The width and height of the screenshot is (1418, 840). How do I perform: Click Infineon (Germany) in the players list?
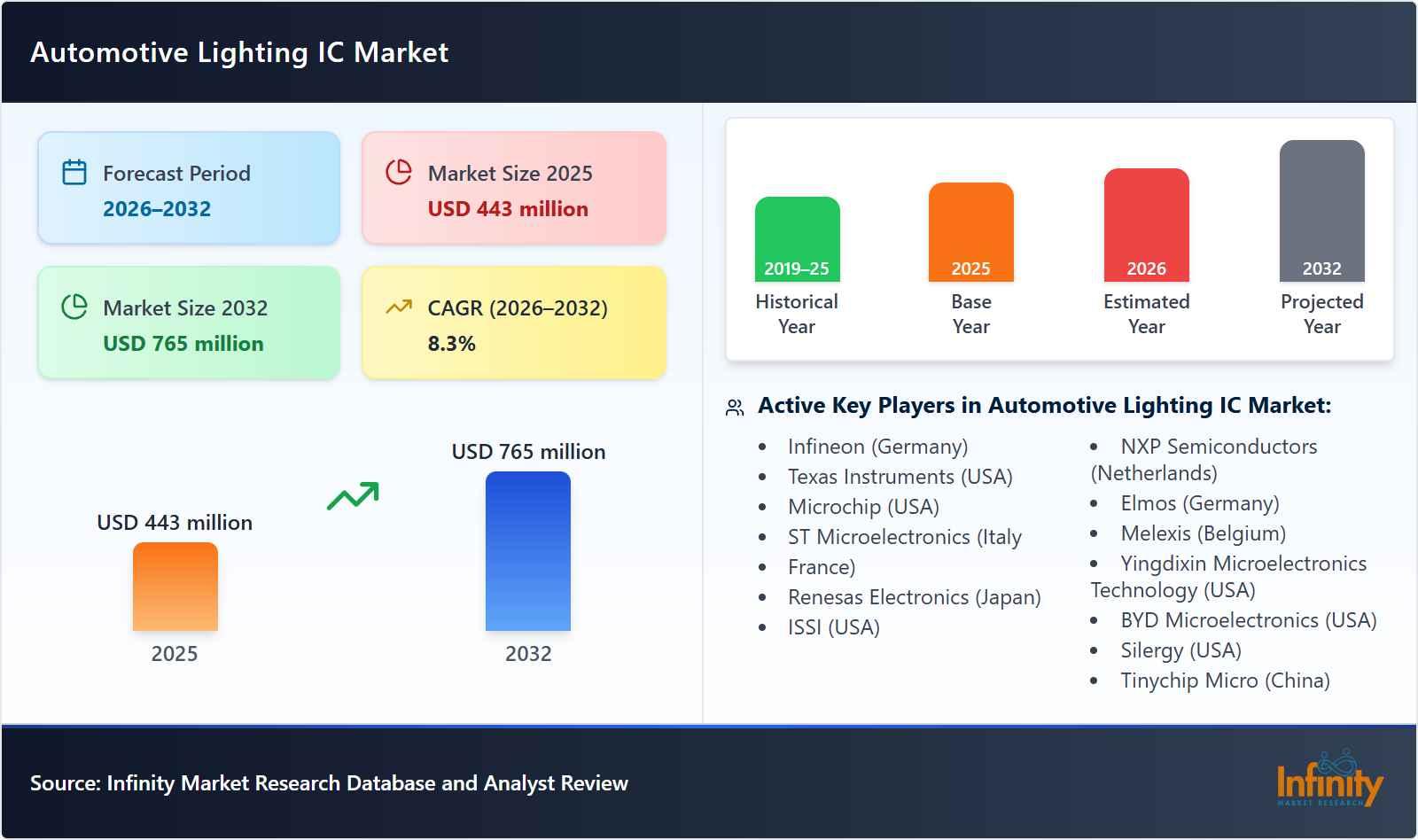(x=877, y=446)
